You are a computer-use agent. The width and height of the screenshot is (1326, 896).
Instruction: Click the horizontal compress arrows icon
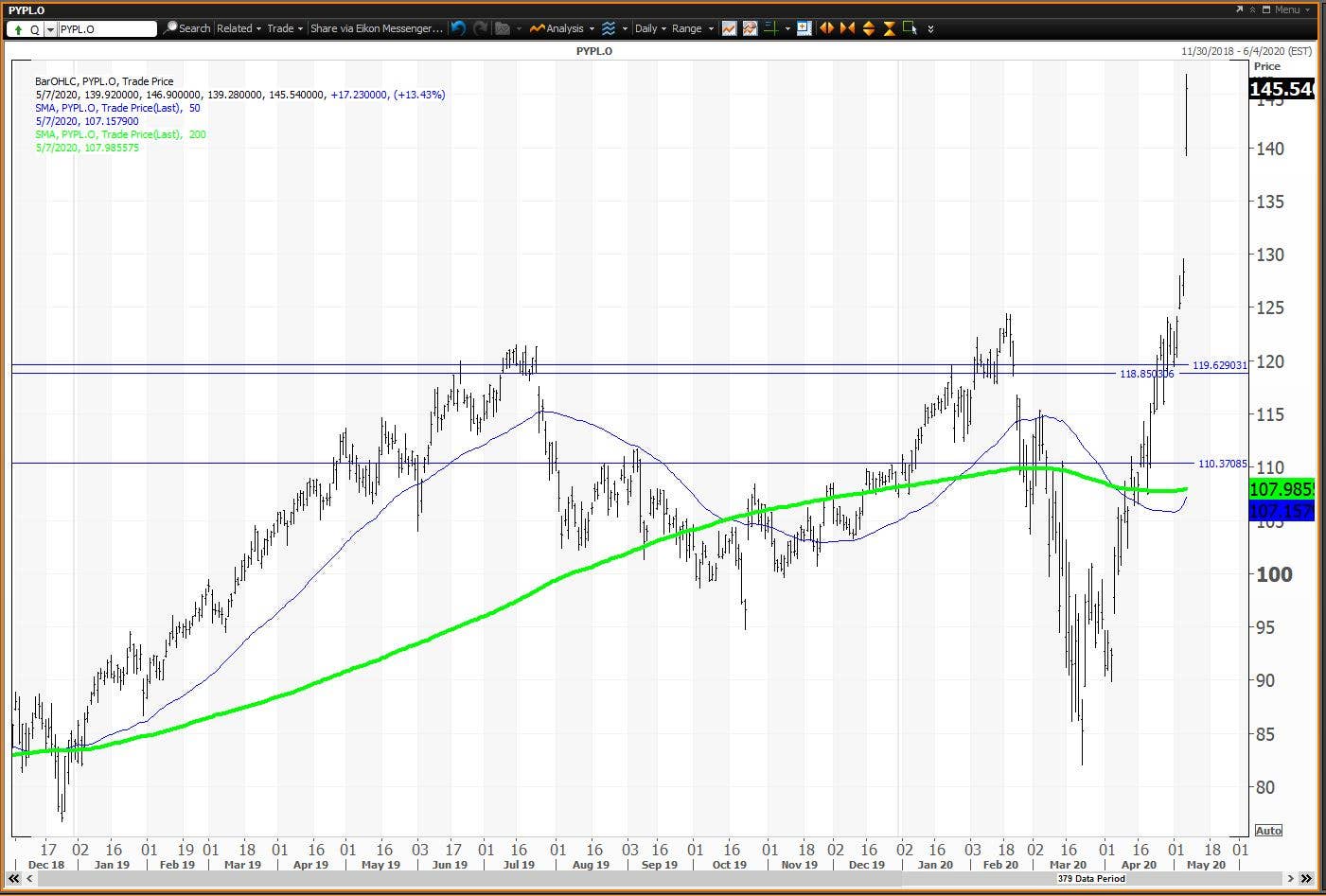[847, 28]
